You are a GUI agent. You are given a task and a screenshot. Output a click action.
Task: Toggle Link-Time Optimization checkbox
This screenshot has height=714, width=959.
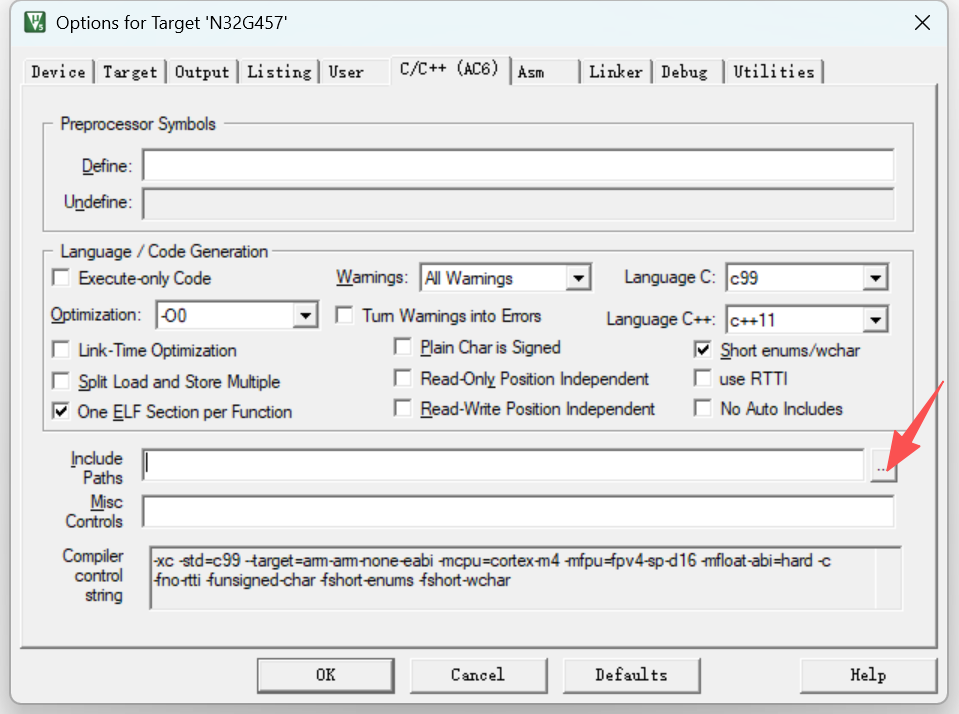click(61, 350)
